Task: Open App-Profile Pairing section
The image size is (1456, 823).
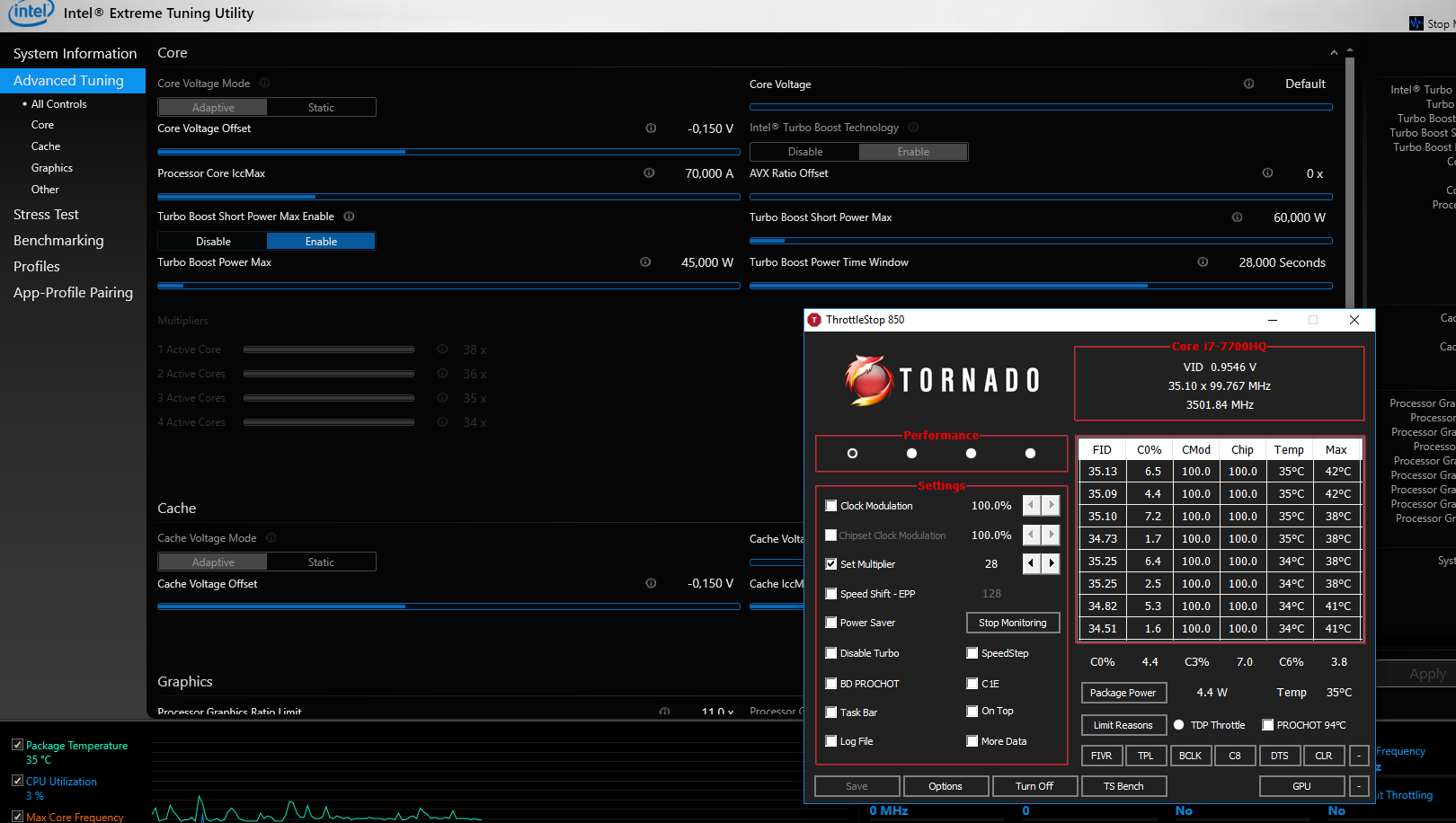Action: pyautogui.click(x=73, y=293)
